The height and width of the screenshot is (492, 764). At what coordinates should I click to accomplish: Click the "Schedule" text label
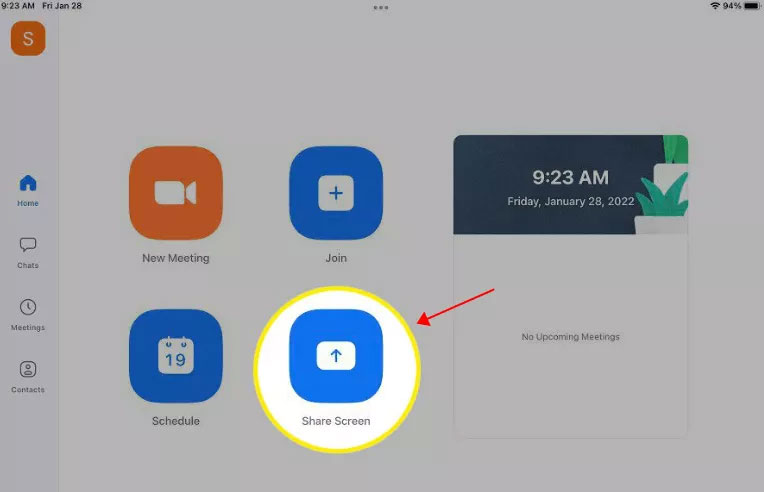point(176,421)
